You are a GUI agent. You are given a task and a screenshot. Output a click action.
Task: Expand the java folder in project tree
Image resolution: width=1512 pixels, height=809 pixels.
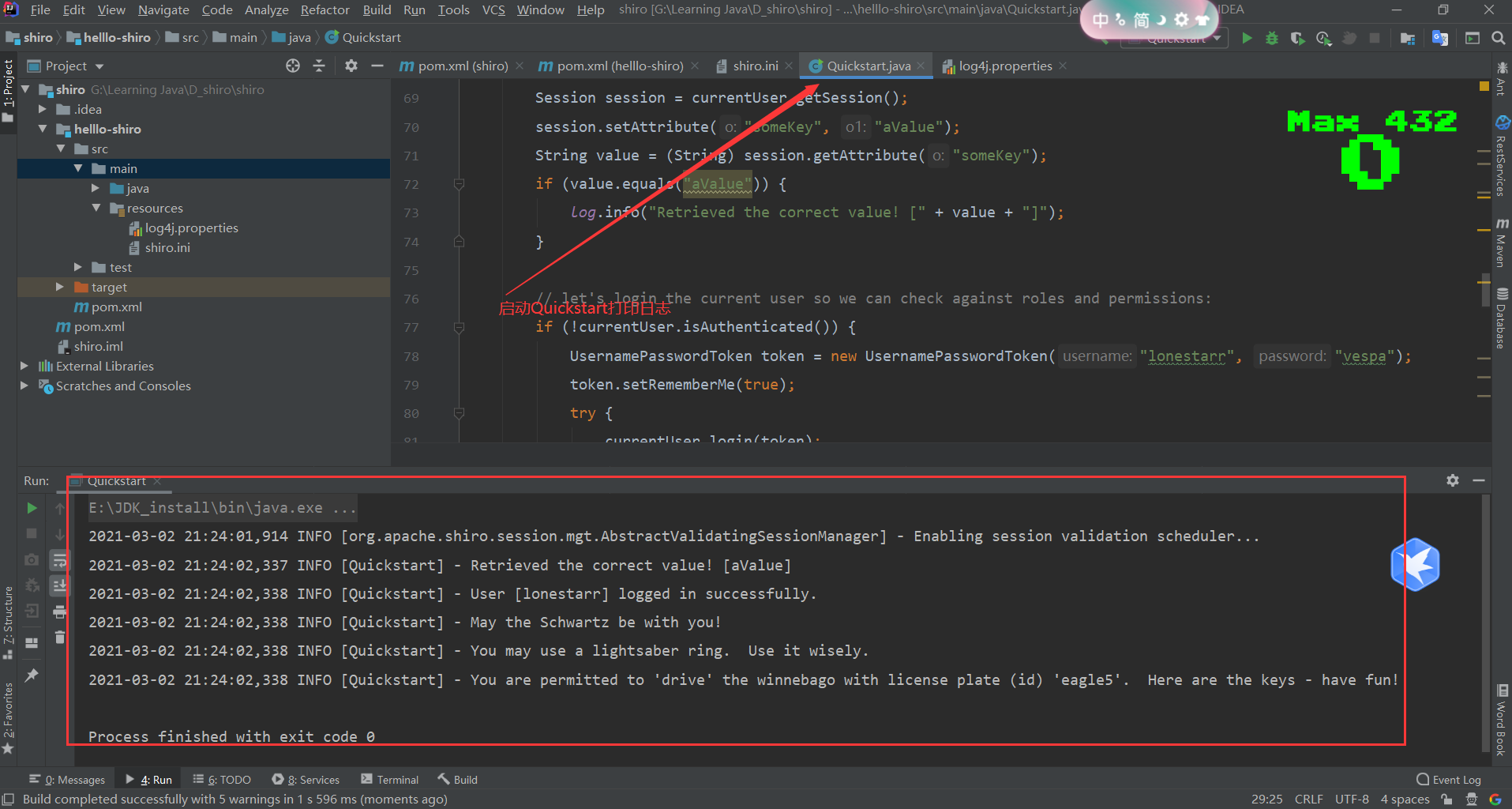tap(96, 189)
